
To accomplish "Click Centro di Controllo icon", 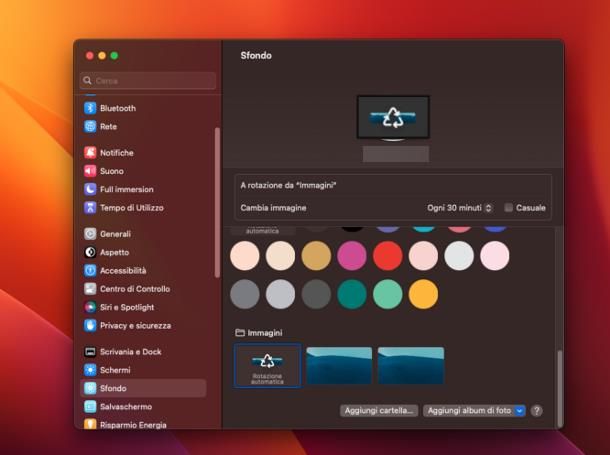I will [90, 289].
